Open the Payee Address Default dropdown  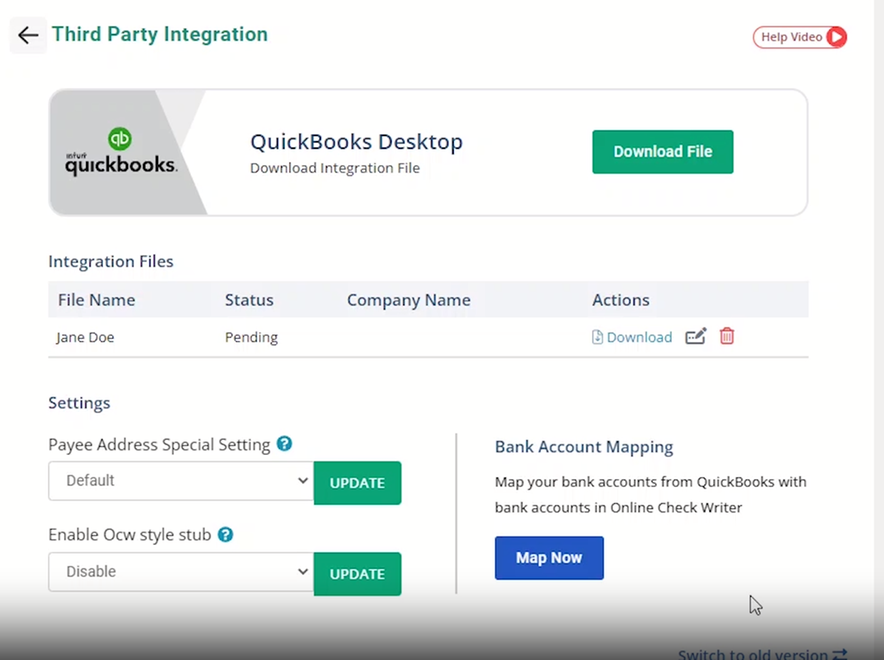181,481
